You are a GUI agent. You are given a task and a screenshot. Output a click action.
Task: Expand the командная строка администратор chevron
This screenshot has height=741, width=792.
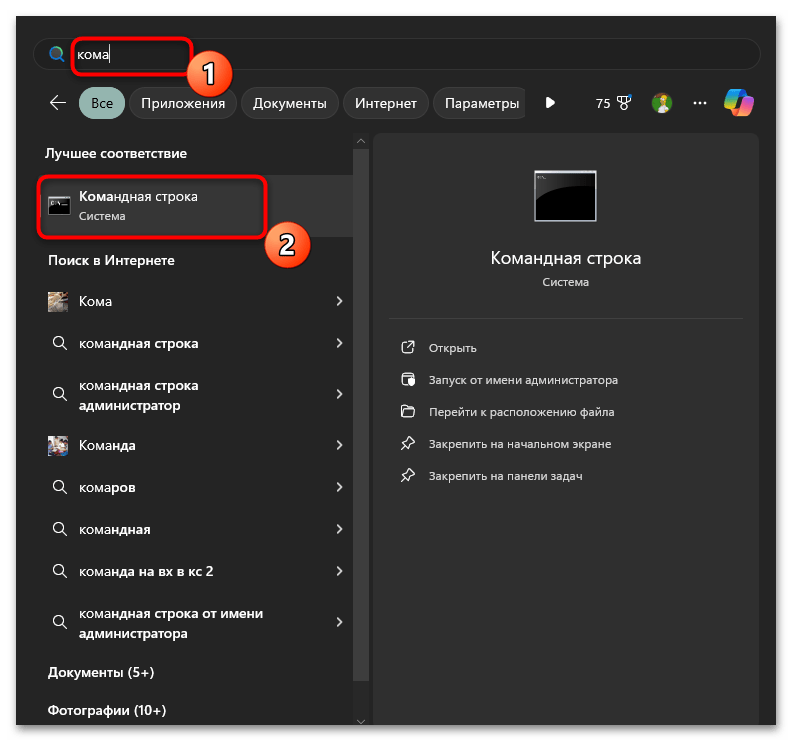[339, 394]
